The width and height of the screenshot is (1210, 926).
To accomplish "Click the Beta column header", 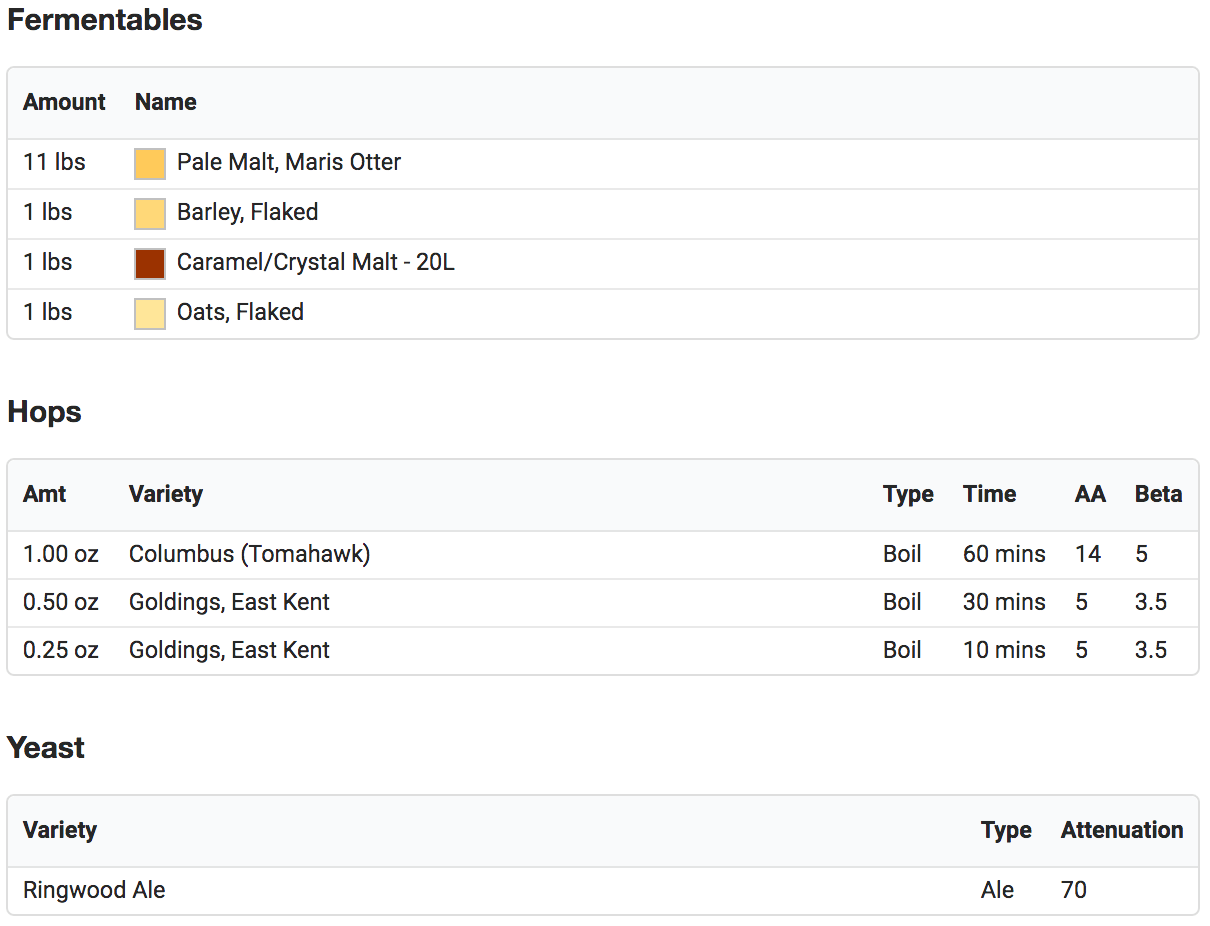I will [x=1158, y=494].
